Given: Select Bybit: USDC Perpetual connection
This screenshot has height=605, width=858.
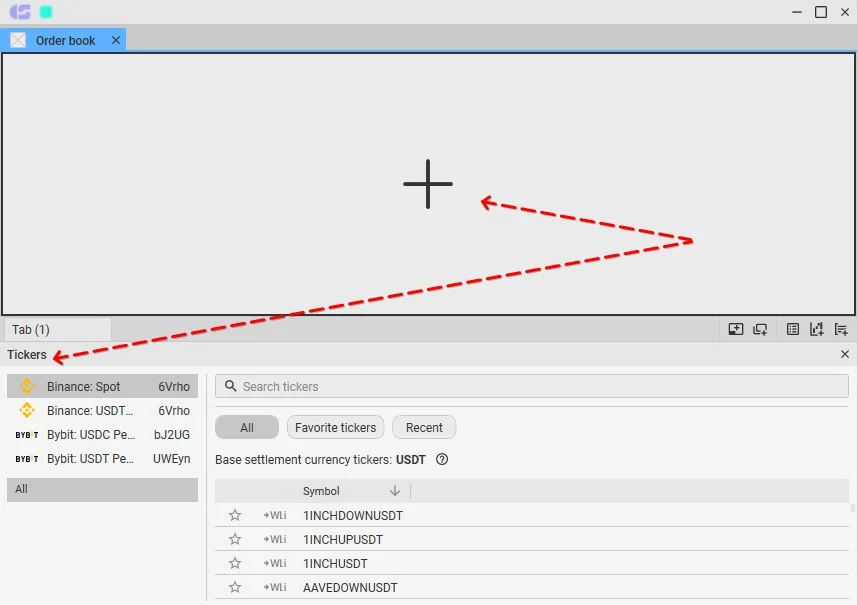Looking at the screenshot, I should 102,435.
